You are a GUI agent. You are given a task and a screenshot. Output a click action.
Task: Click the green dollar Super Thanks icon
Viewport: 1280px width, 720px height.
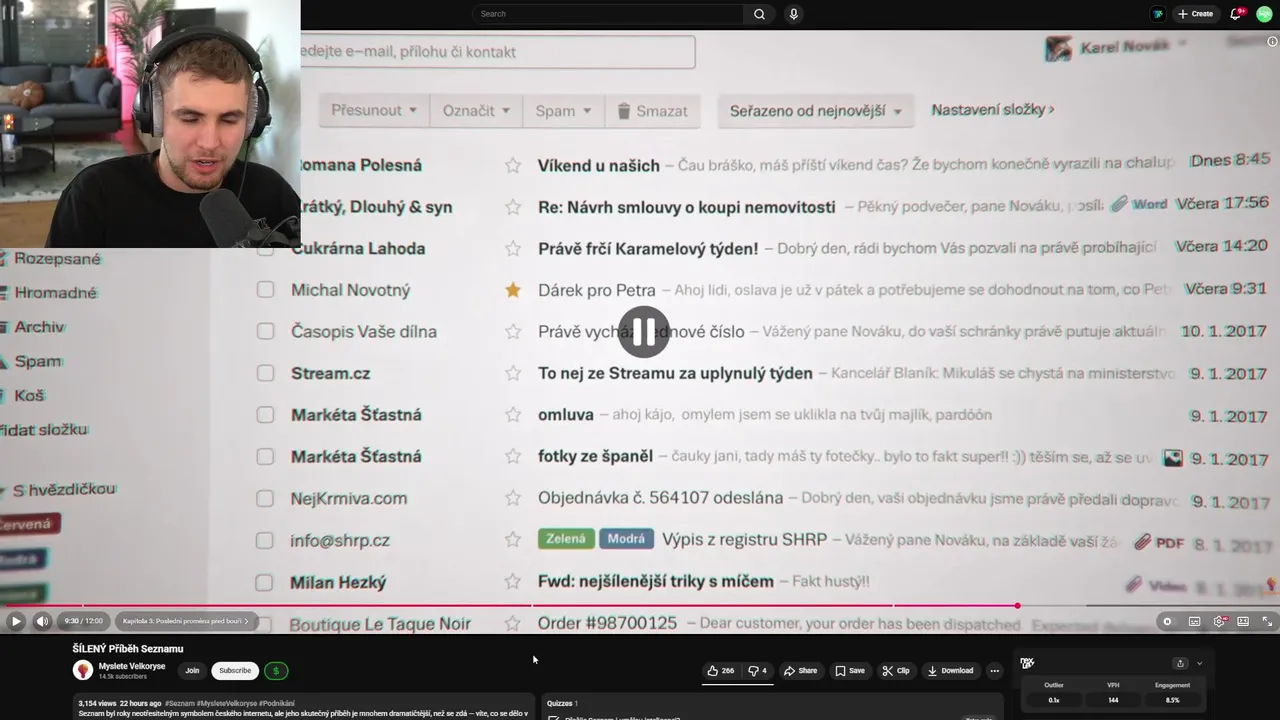pos(277,671)
